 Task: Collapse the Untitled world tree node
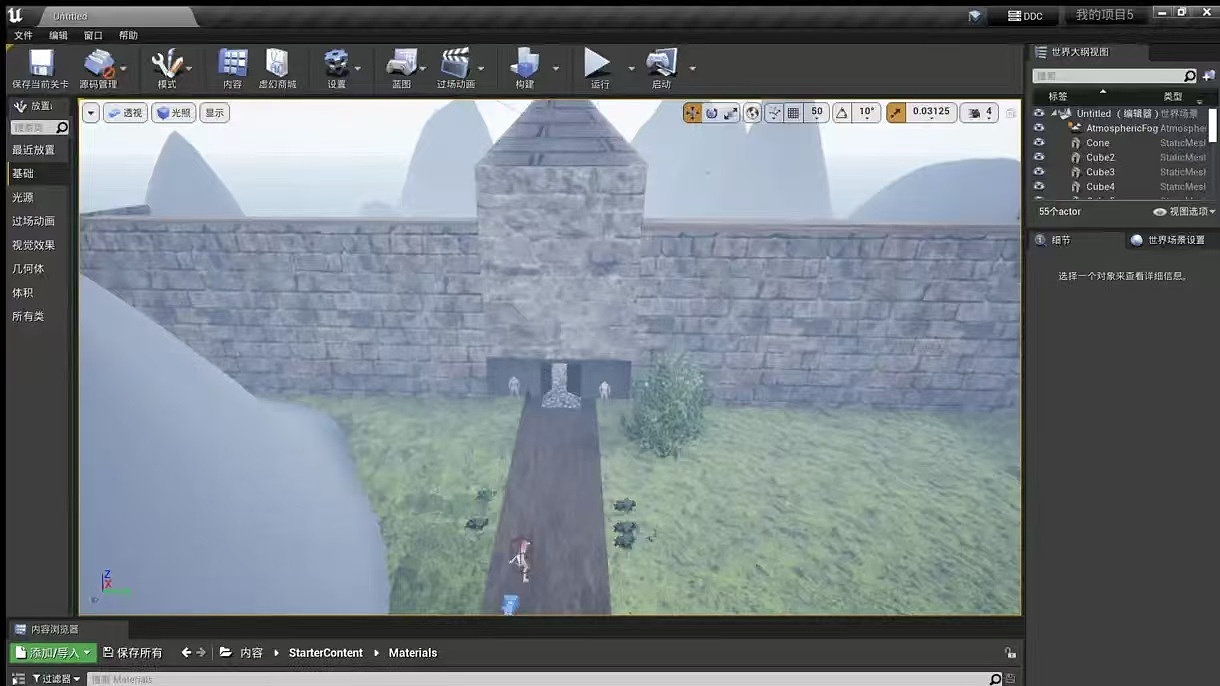[x=1054, y=114]
